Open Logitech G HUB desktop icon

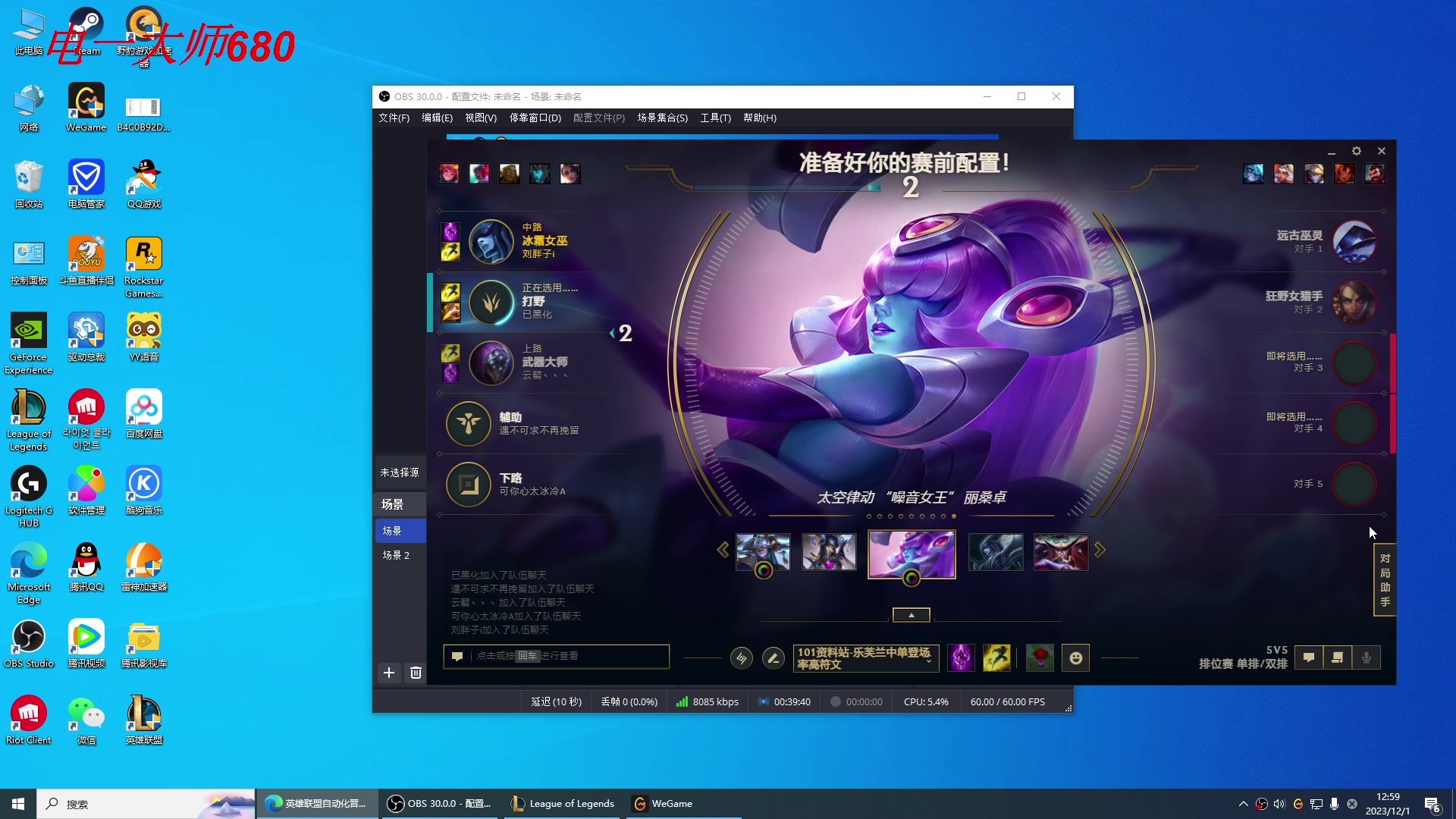click(29, 497)
